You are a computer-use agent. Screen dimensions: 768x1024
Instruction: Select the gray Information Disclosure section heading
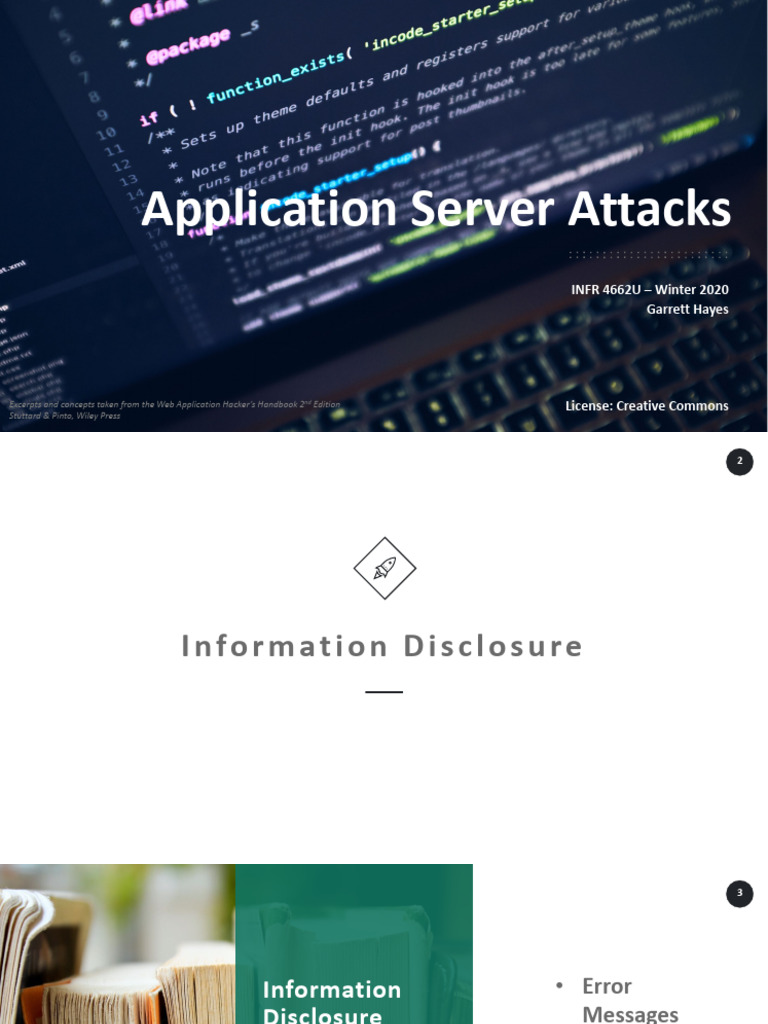[x=382, y=646]
